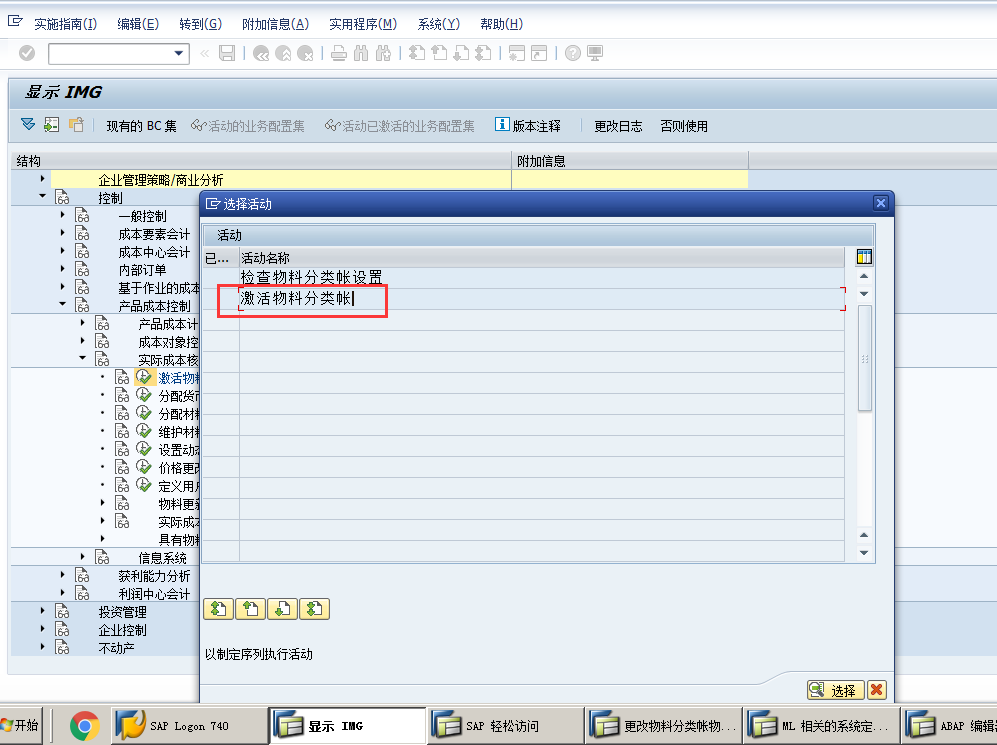Click the 版本注释 info icon
Image resolution: width=997 pixels, height=745 pixels.
click(501, 125)
